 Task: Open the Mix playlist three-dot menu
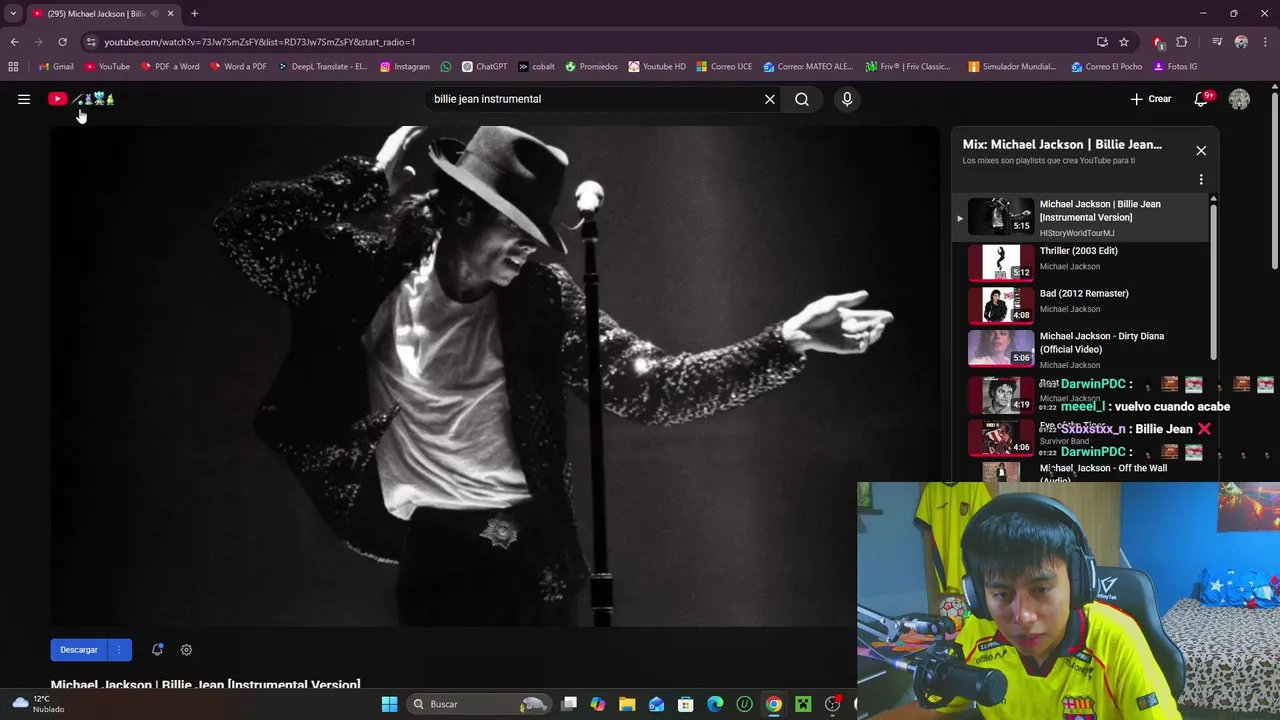[1201, 180]
